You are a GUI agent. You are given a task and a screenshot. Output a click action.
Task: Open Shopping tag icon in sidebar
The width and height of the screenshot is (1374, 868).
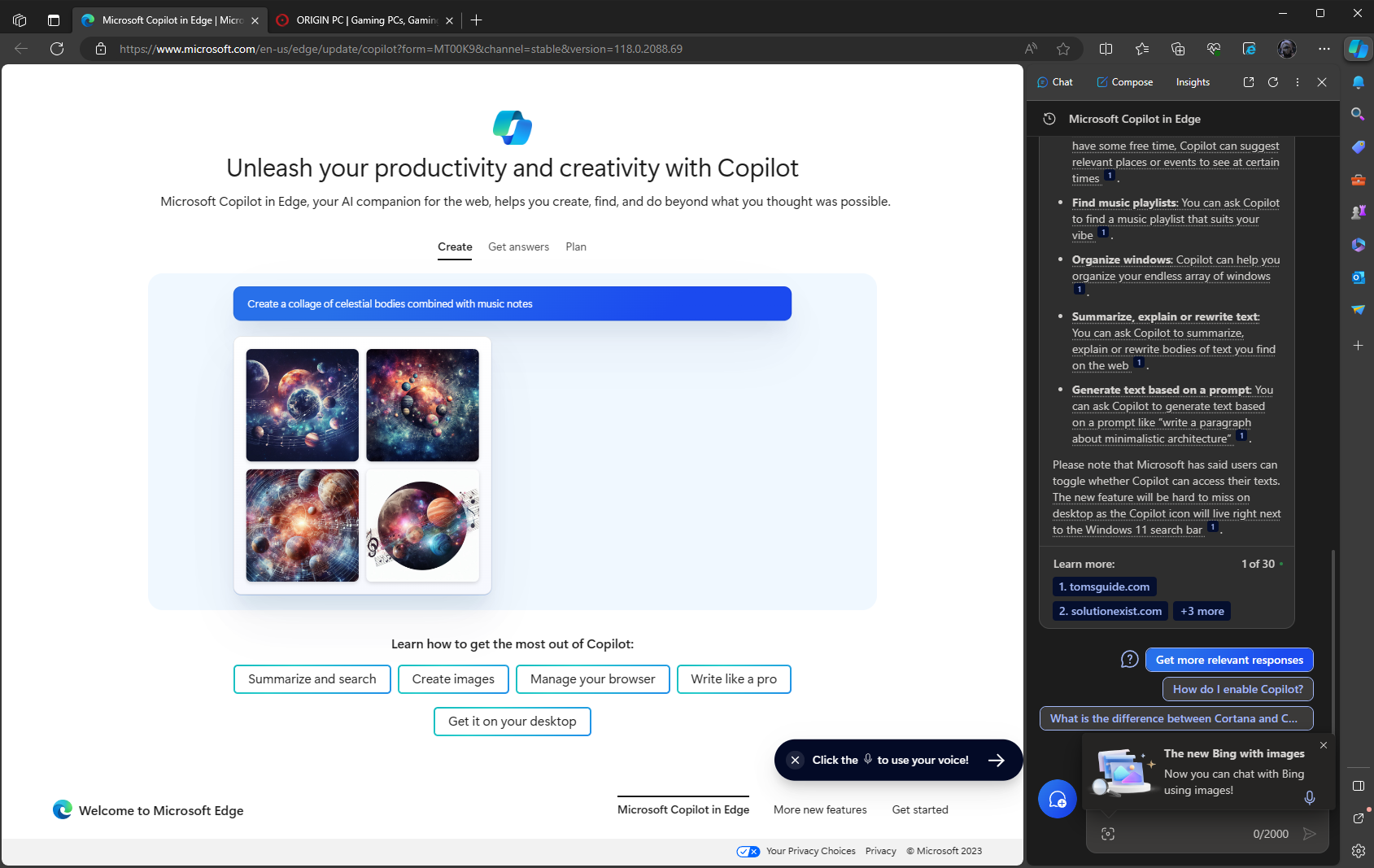pos(1358,147)
